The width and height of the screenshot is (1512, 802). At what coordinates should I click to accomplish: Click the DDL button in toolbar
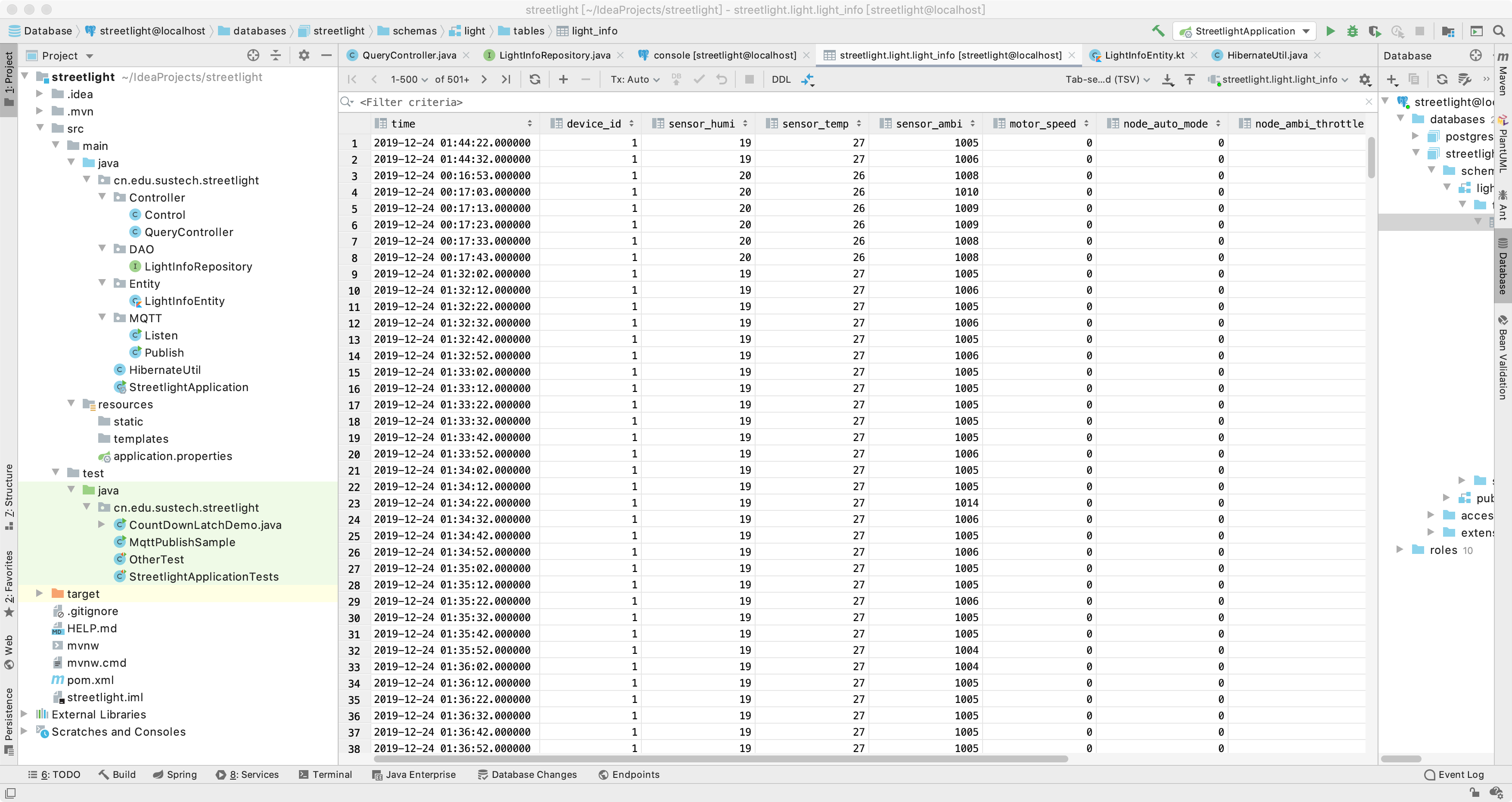pos(781,79)
